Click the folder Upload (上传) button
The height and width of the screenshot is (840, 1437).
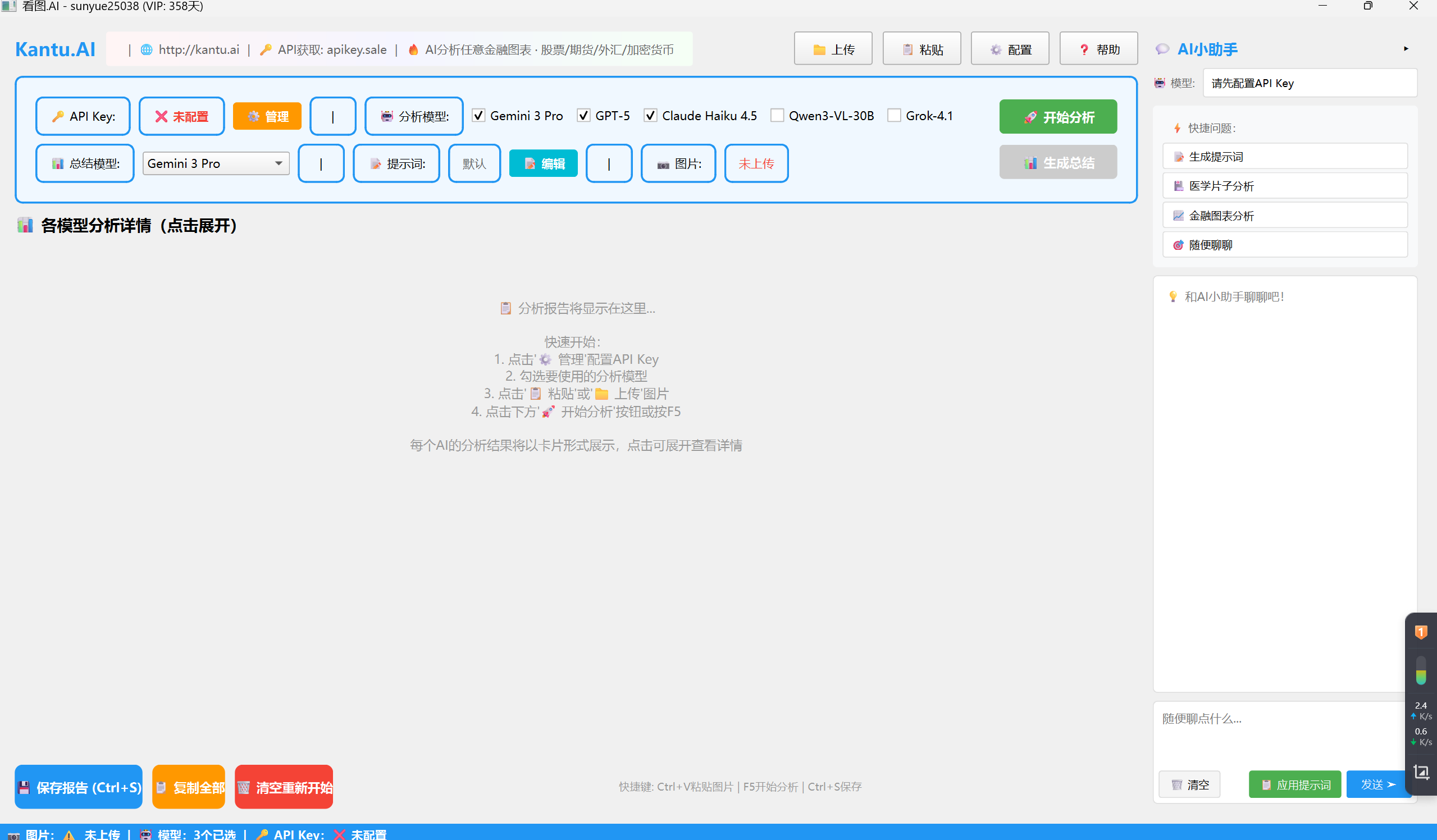pos(833,49)
